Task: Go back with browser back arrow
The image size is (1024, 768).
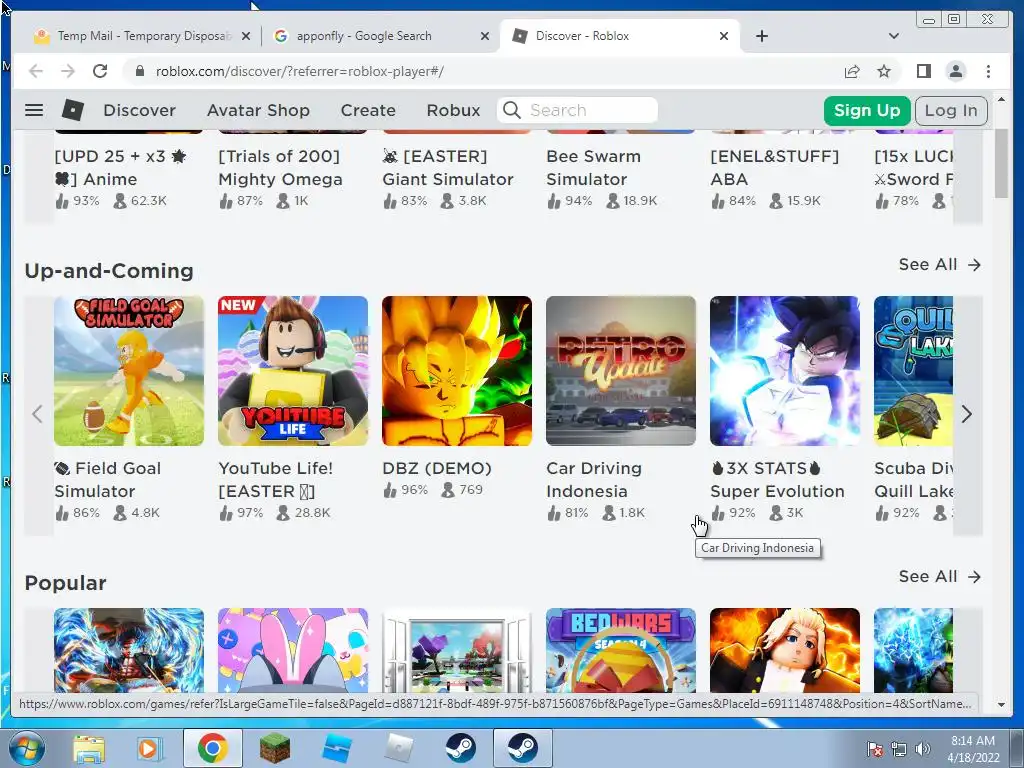Action: (x=36, y=71)
